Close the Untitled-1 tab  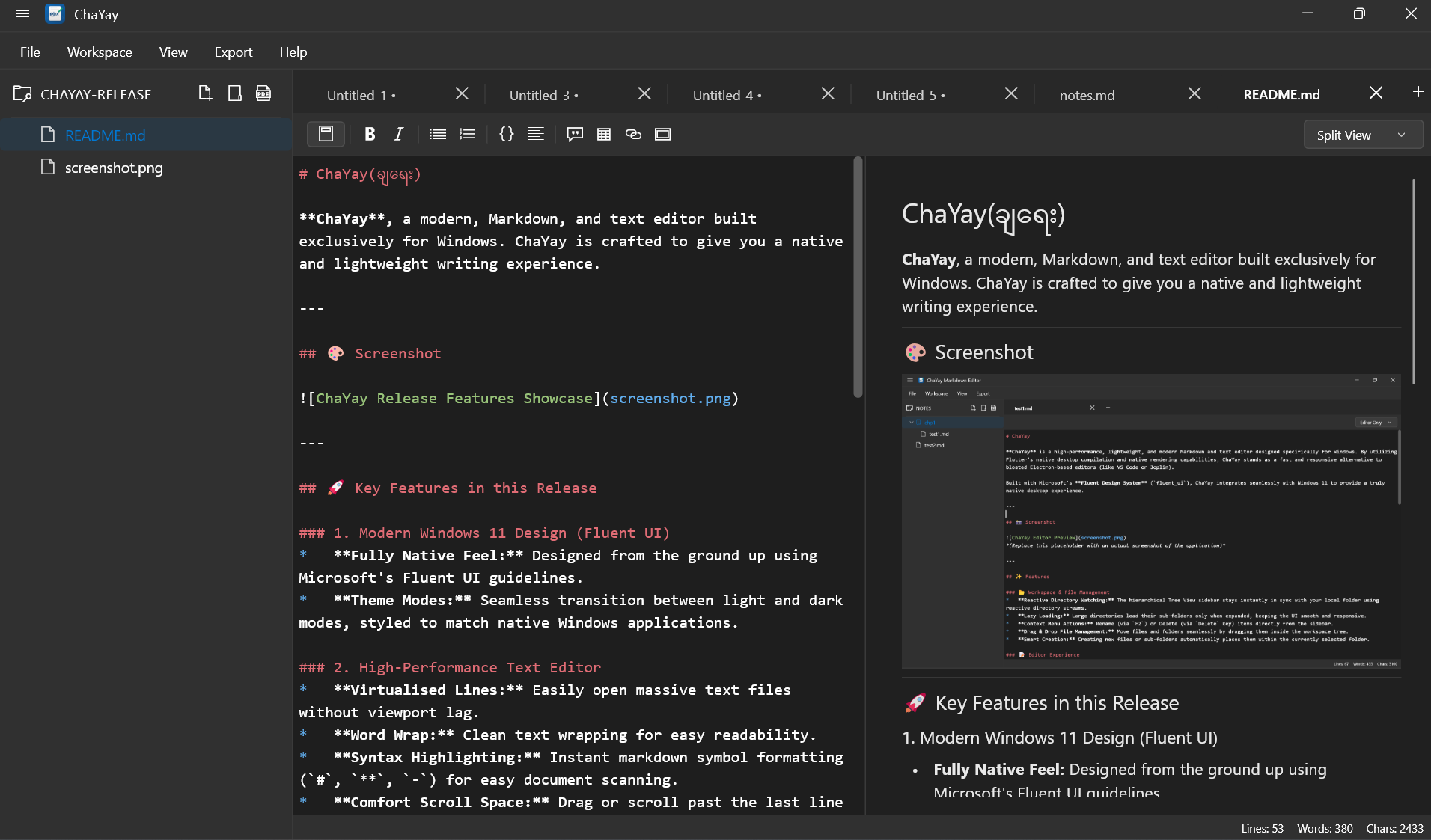[x=462, y=93]
